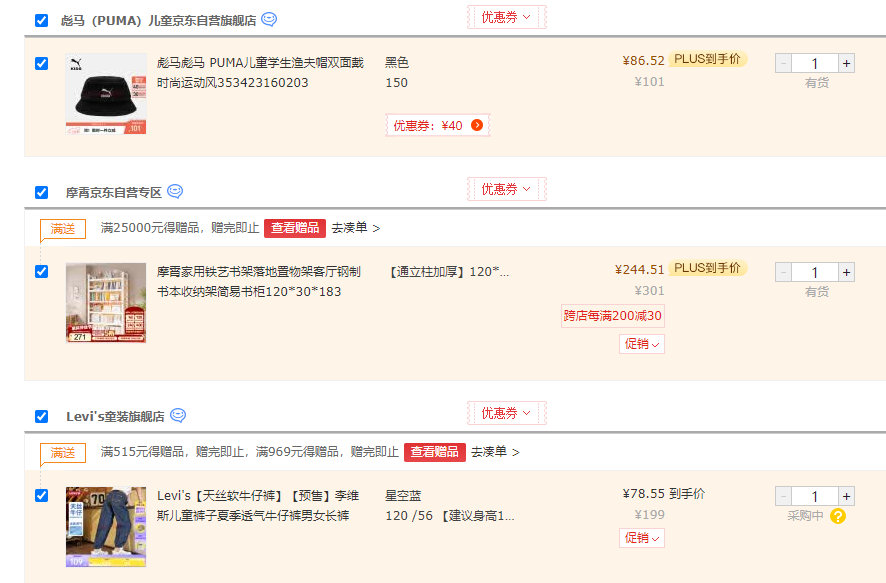The image size is (886, 583).
Task: Open chat icon for 摩胥京东自营专区
Action: (x=175, y=192)
